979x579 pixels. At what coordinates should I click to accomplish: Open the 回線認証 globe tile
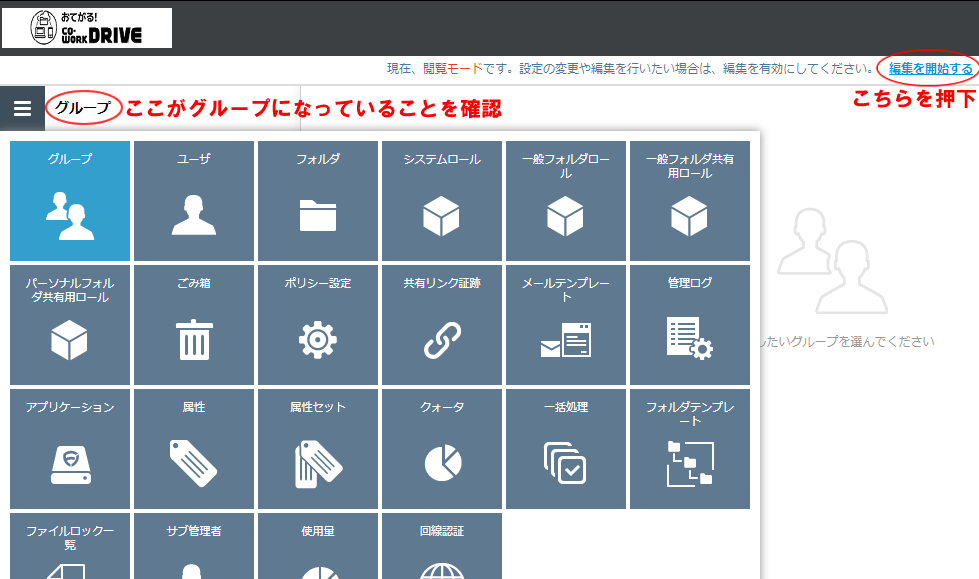click(442, 546)
